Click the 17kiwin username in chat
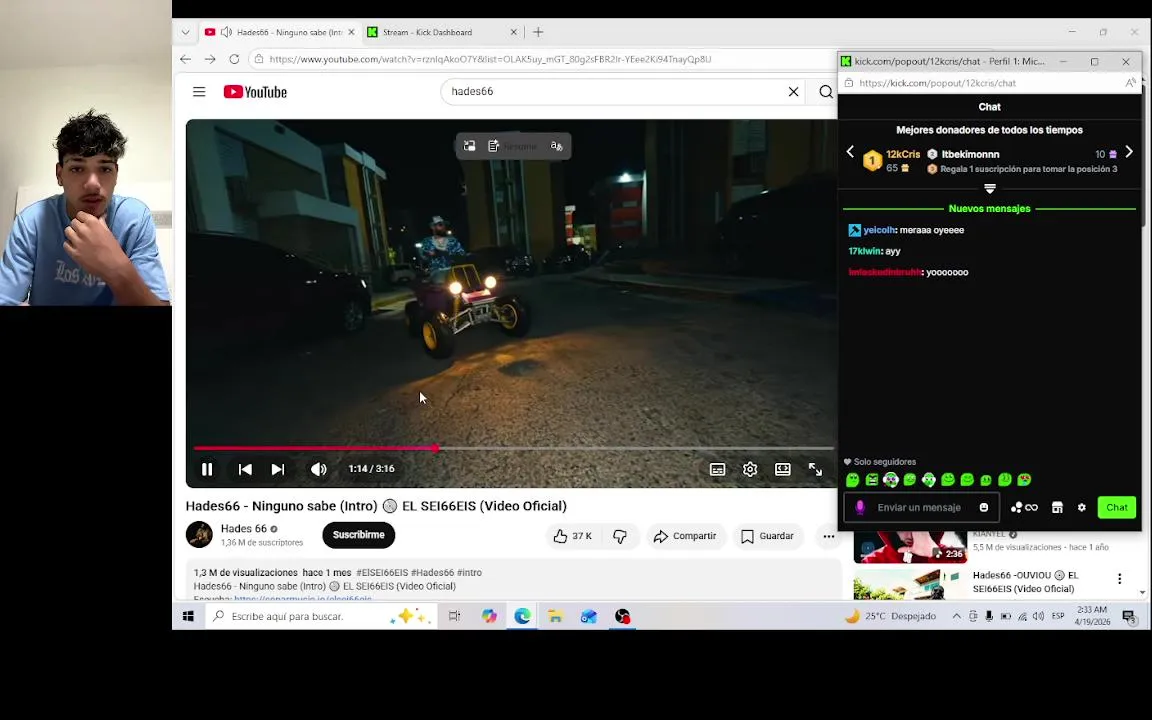 pyautogui.click(x=865, y=251)
